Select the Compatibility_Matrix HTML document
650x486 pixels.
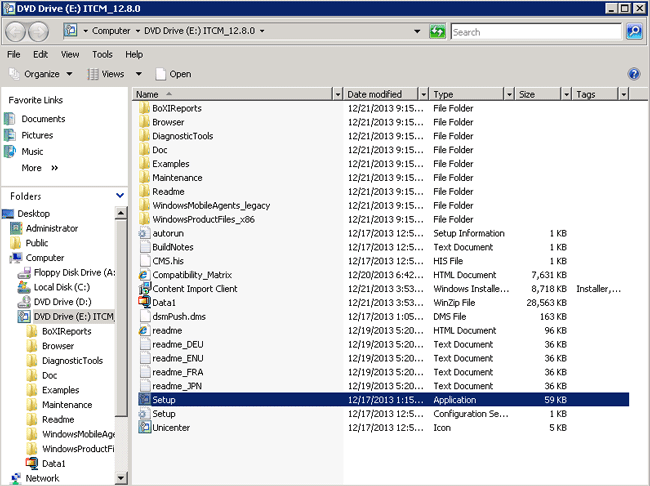pos(191,275)
